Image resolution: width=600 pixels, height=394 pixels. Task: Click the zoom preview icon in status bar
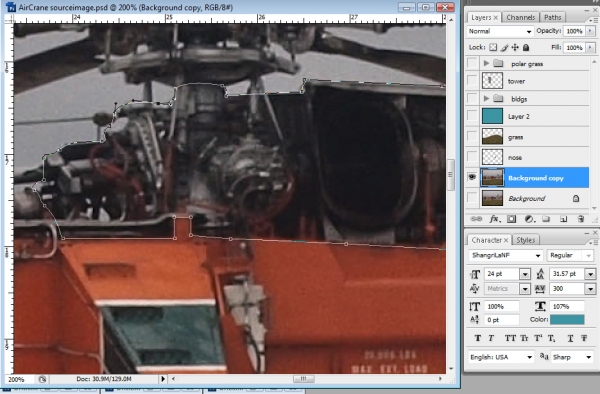pos(42,379)
